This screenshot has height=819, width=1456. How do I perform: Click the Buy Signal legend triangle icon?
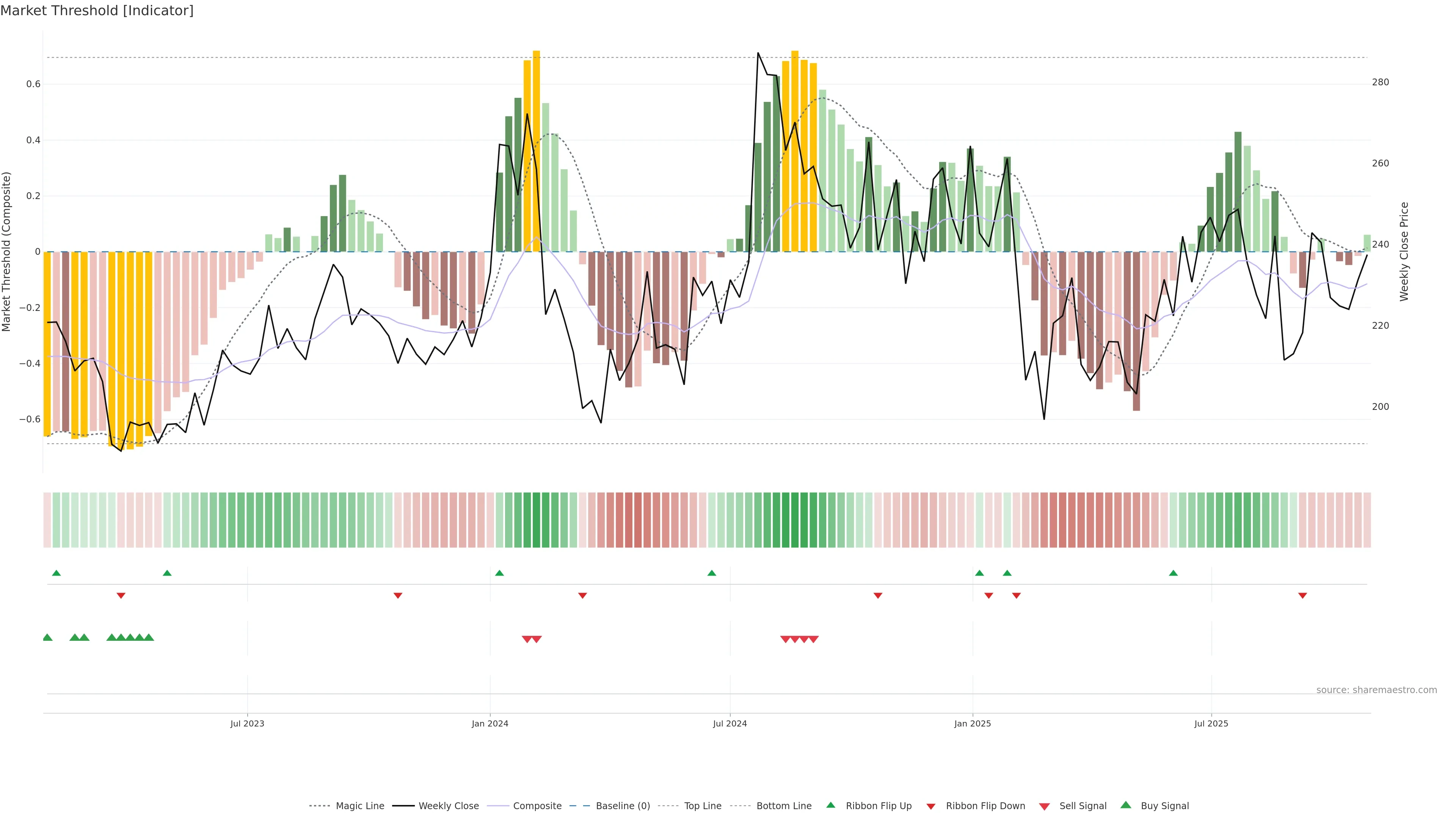click(x=1125, y=805)
